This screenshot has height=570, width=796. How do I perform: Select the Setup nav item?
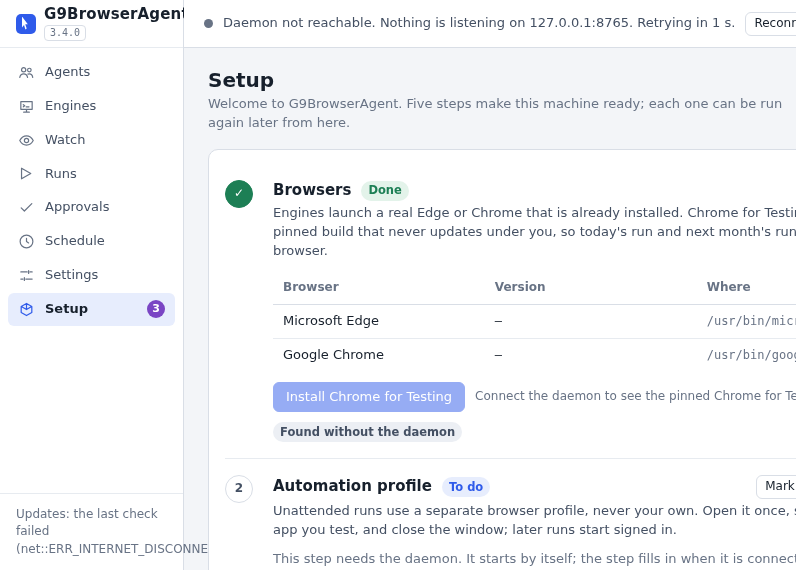click(91, 309)
